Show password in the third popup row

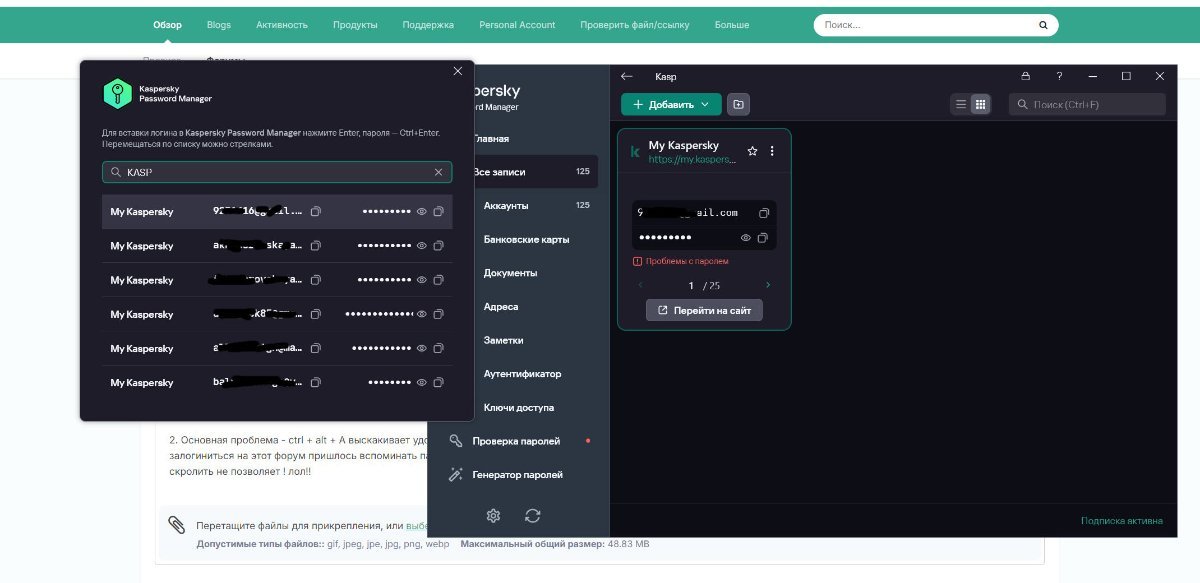point(422,280)
